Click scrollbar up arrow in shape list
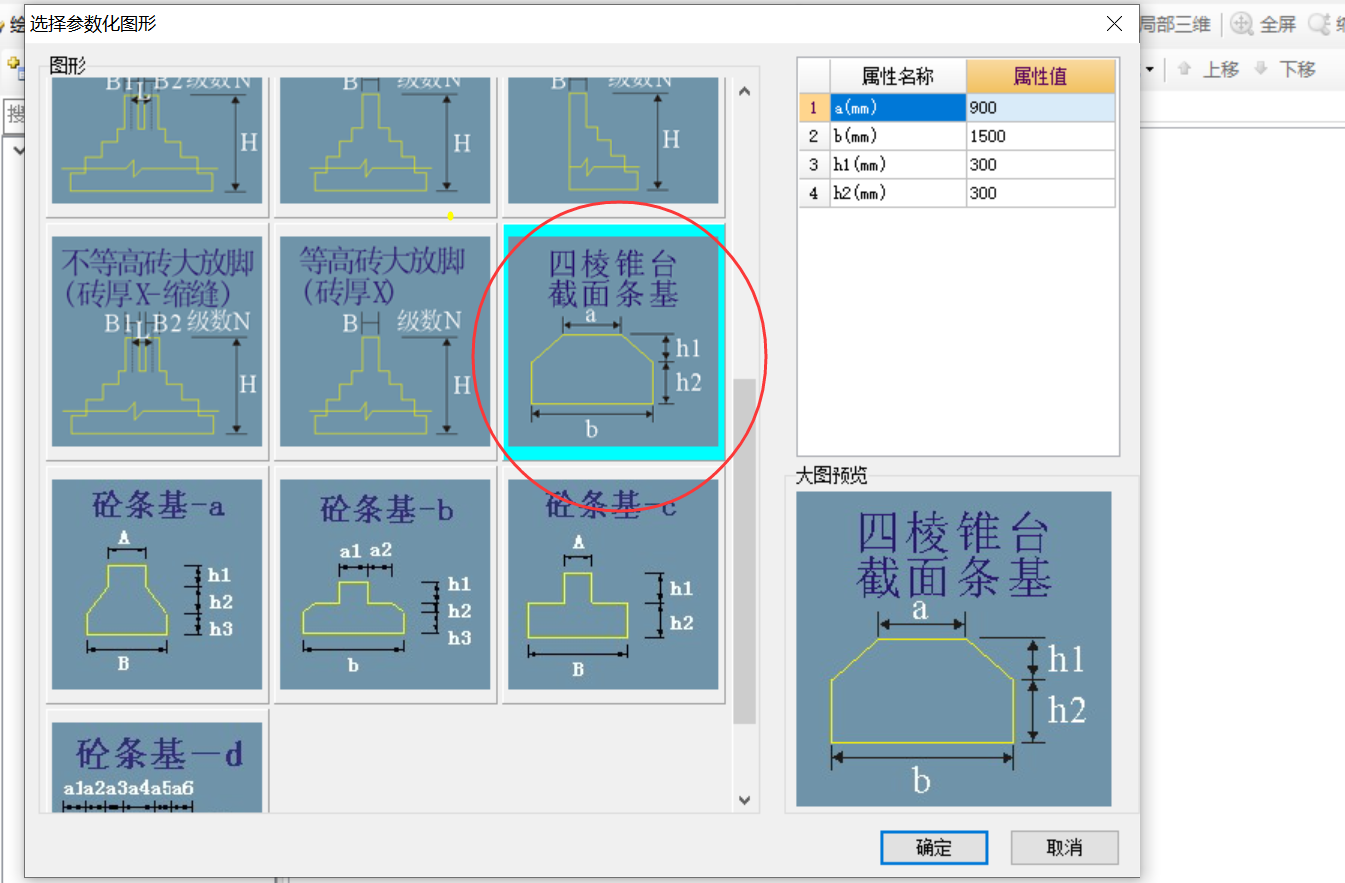Screen dimensions: 1345x883 743,92
